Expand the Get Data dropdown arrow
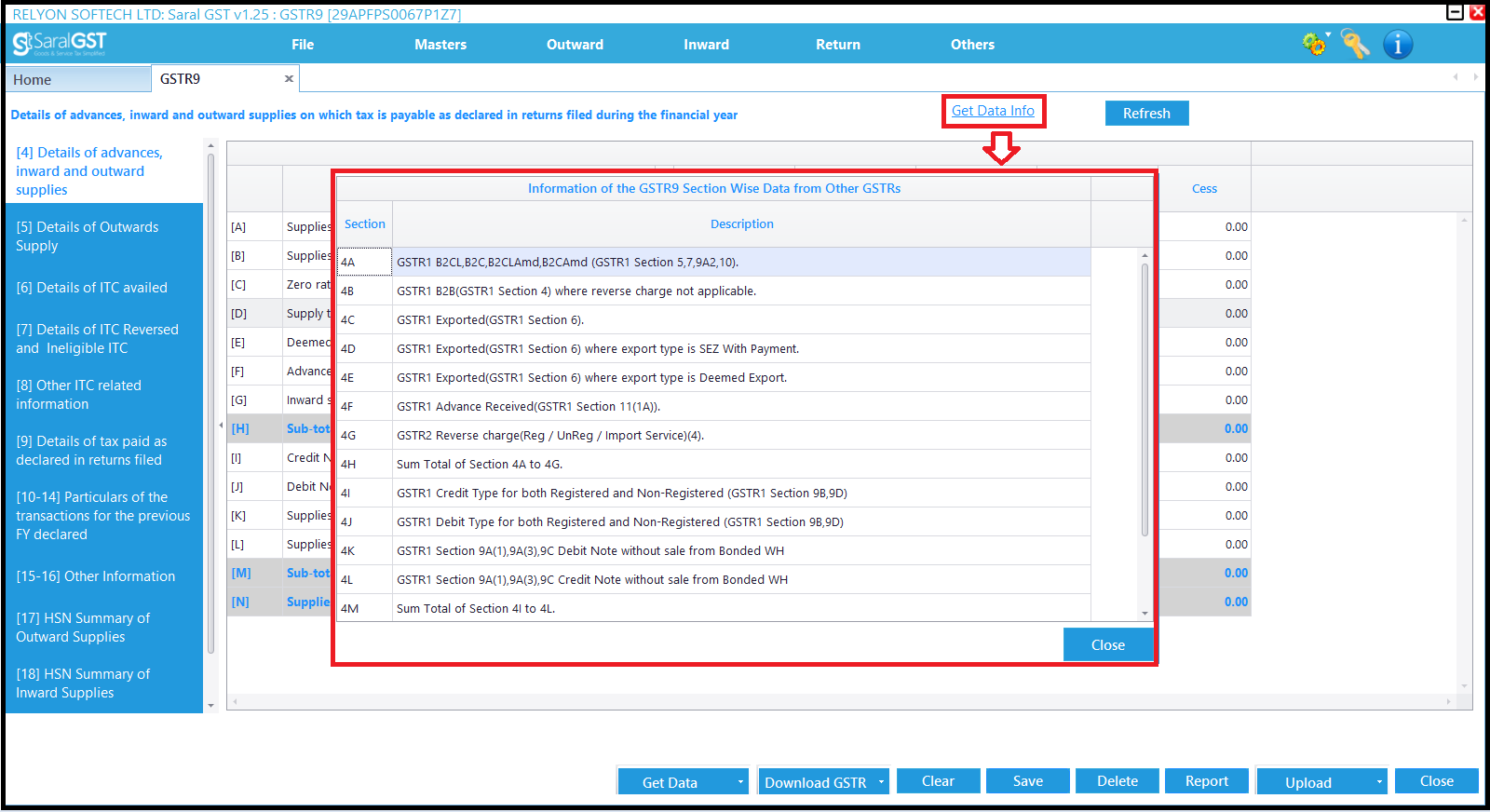Screen dimensions: 1490x812 point(741,782)
